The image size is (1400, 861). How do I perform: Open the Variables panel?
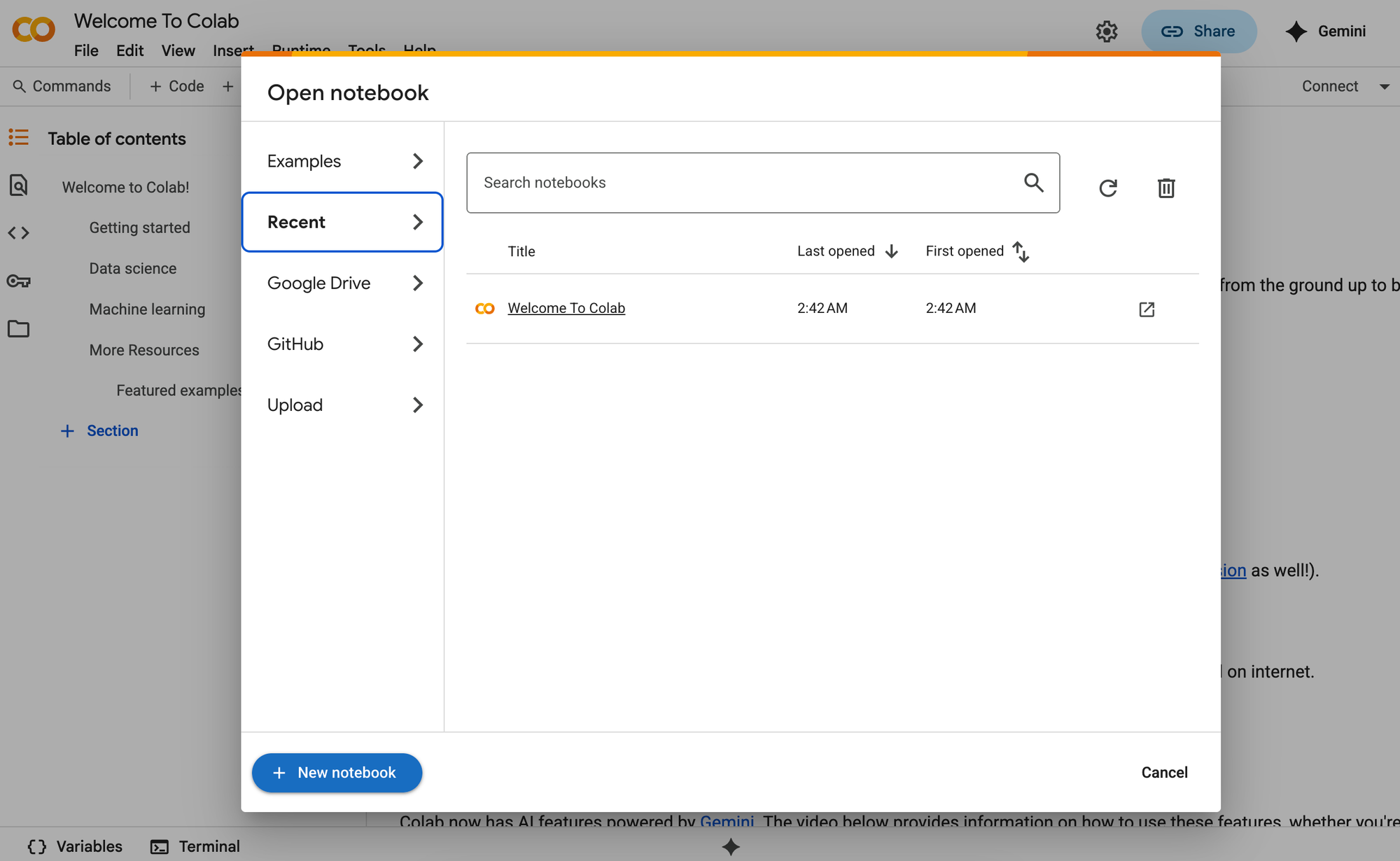75,846
